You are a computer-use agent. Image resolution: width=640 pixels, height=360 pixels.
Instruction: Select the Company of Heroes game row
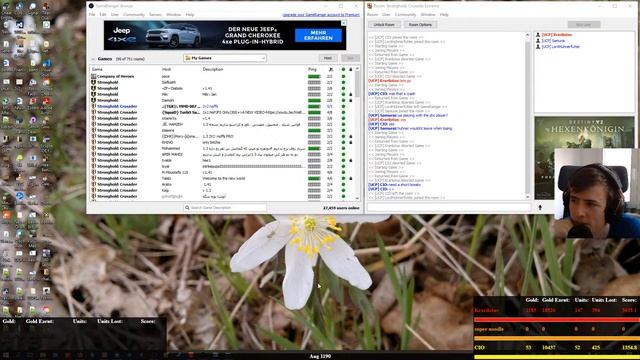[223, 76]
